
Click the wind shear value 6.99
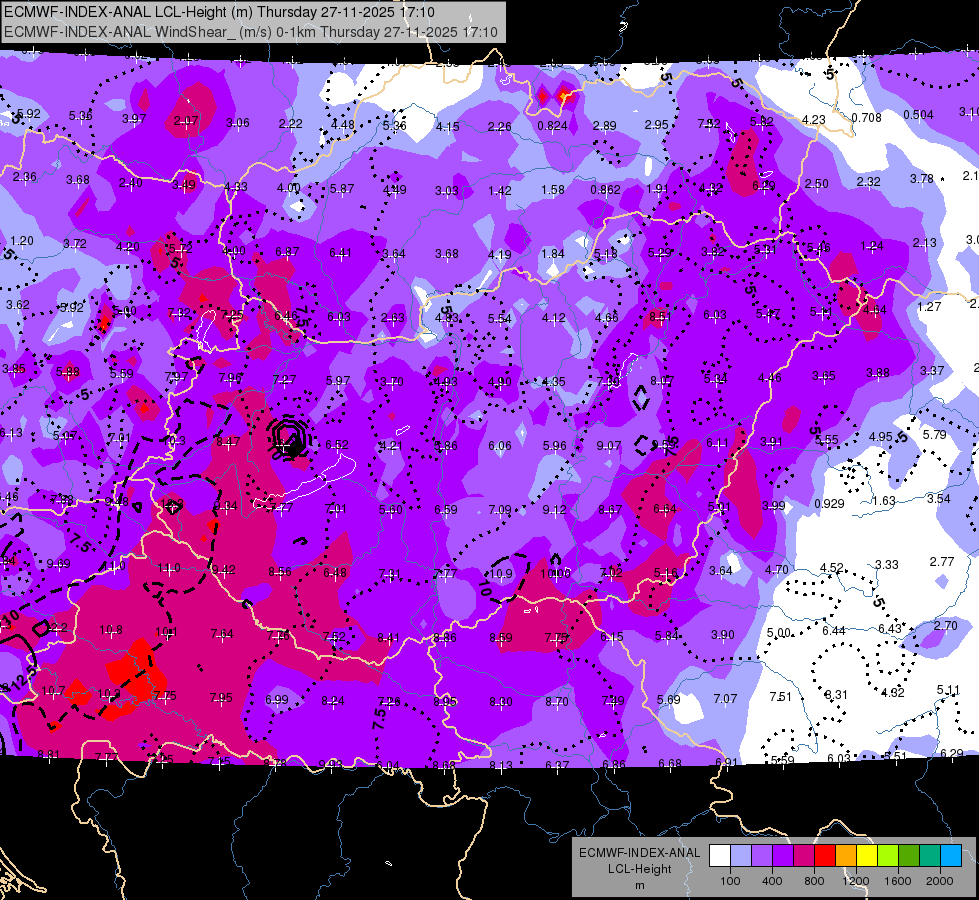(277, 700)
